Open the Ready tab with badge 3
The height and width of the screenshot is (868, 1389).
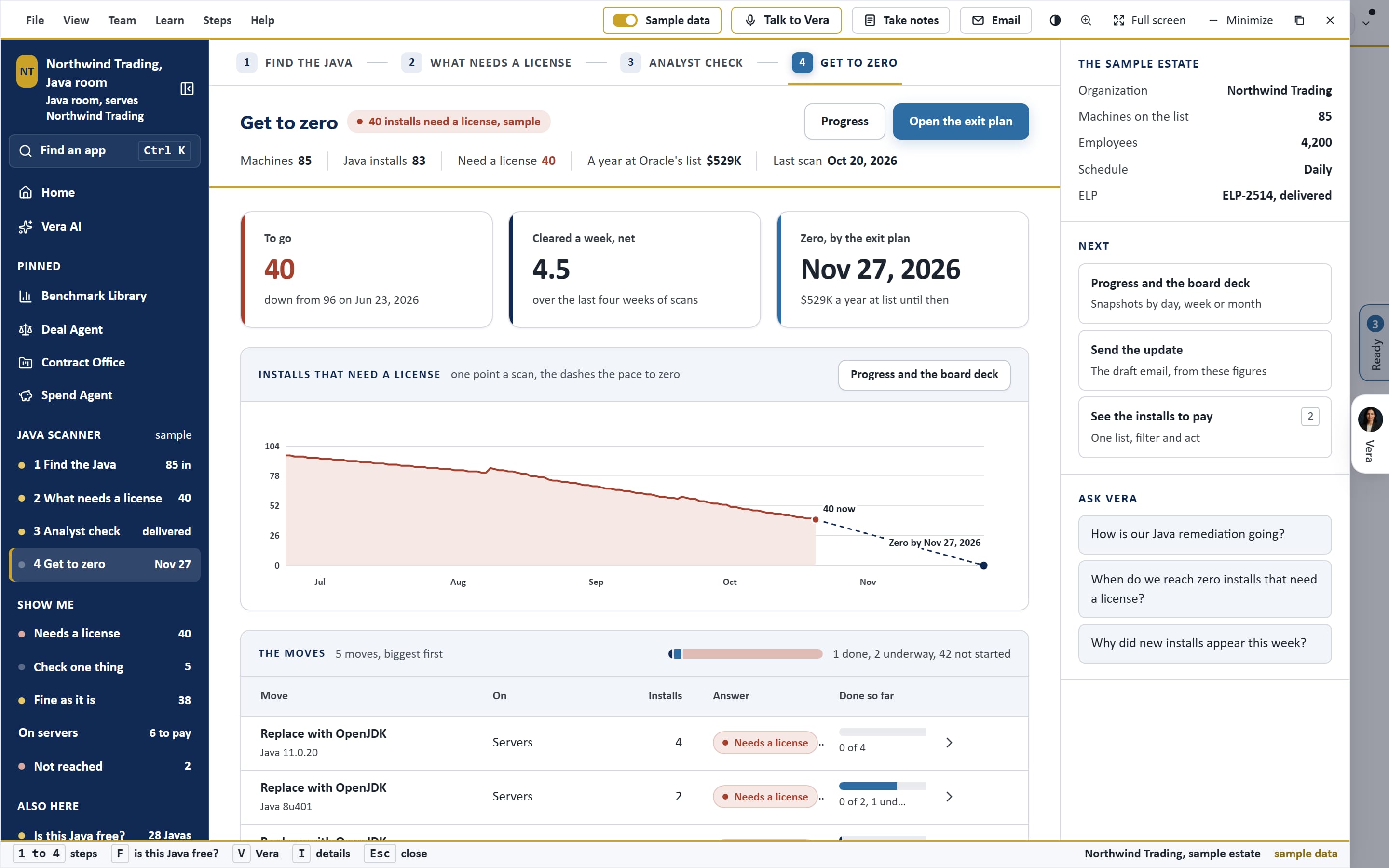click(1375, 343)
